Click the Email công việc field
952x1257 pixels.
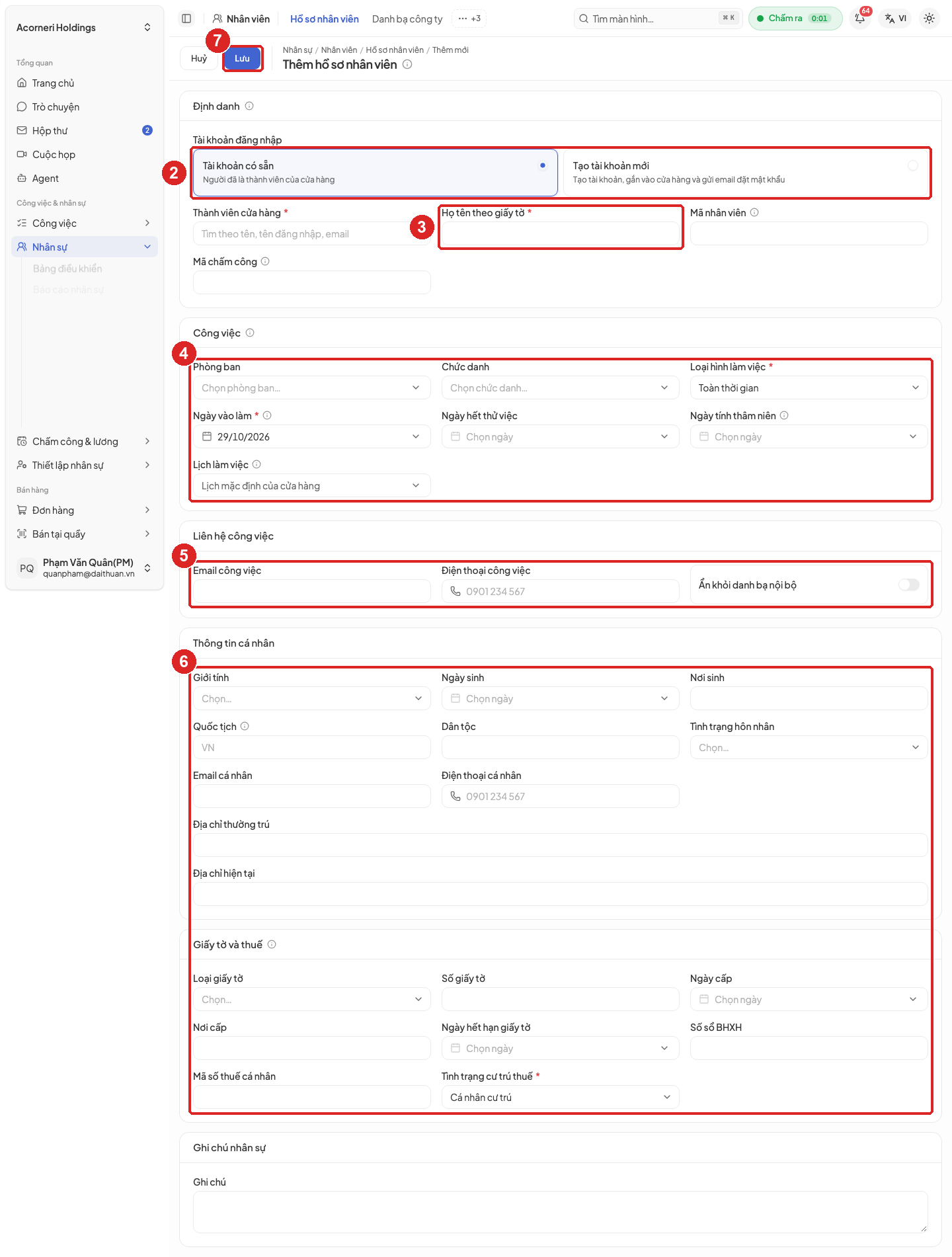[312, 591]
